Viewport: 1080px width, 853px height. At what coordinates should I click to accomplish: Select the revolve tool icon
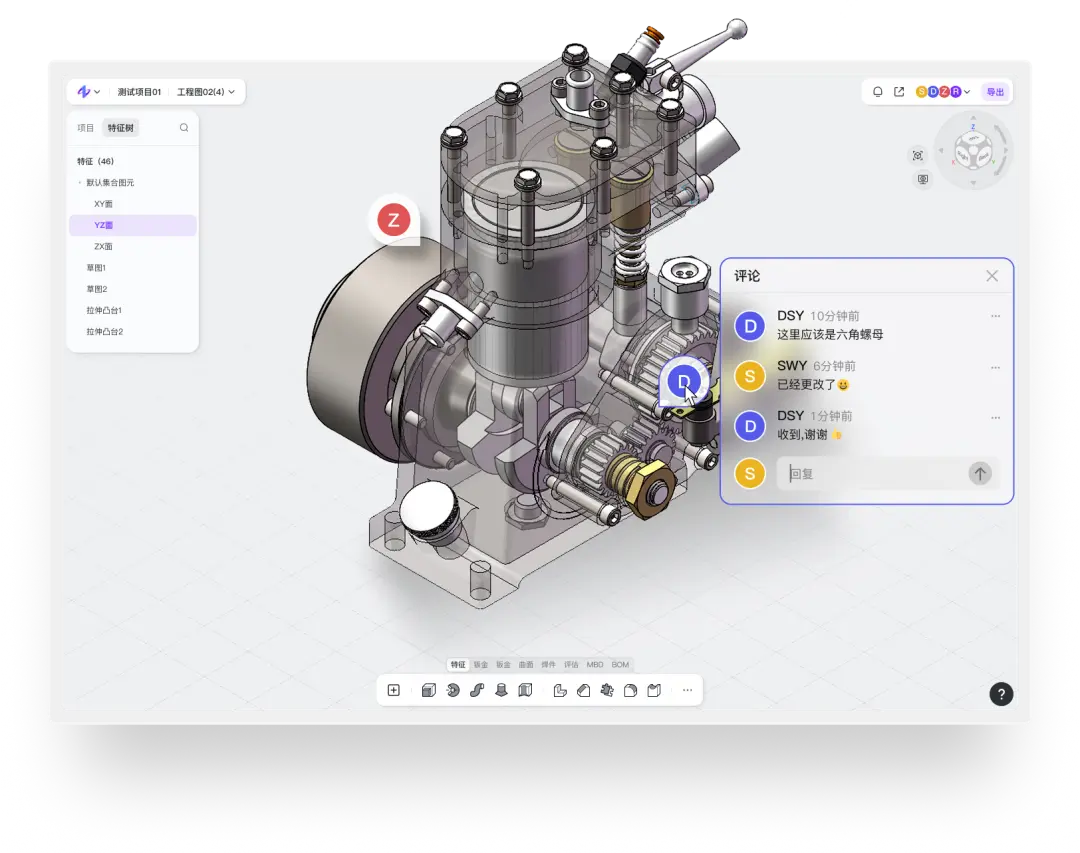coord(453,690)
